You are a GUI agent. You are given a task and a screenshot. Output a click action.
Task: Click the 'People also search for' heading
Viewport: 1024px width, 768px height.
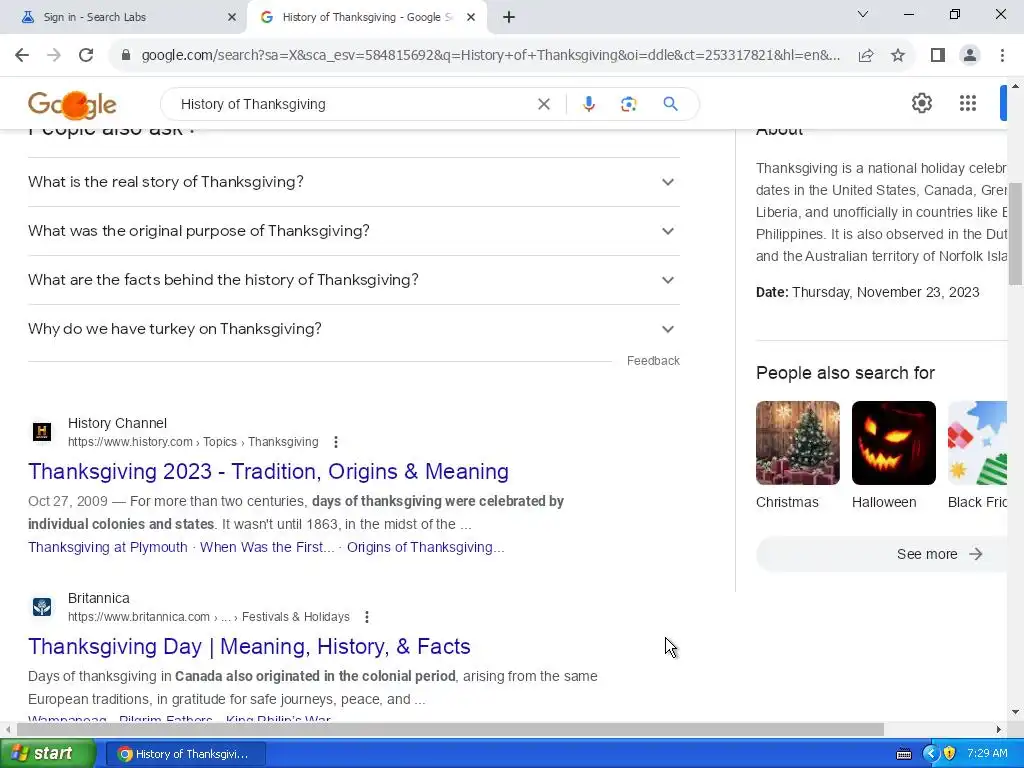845,373
